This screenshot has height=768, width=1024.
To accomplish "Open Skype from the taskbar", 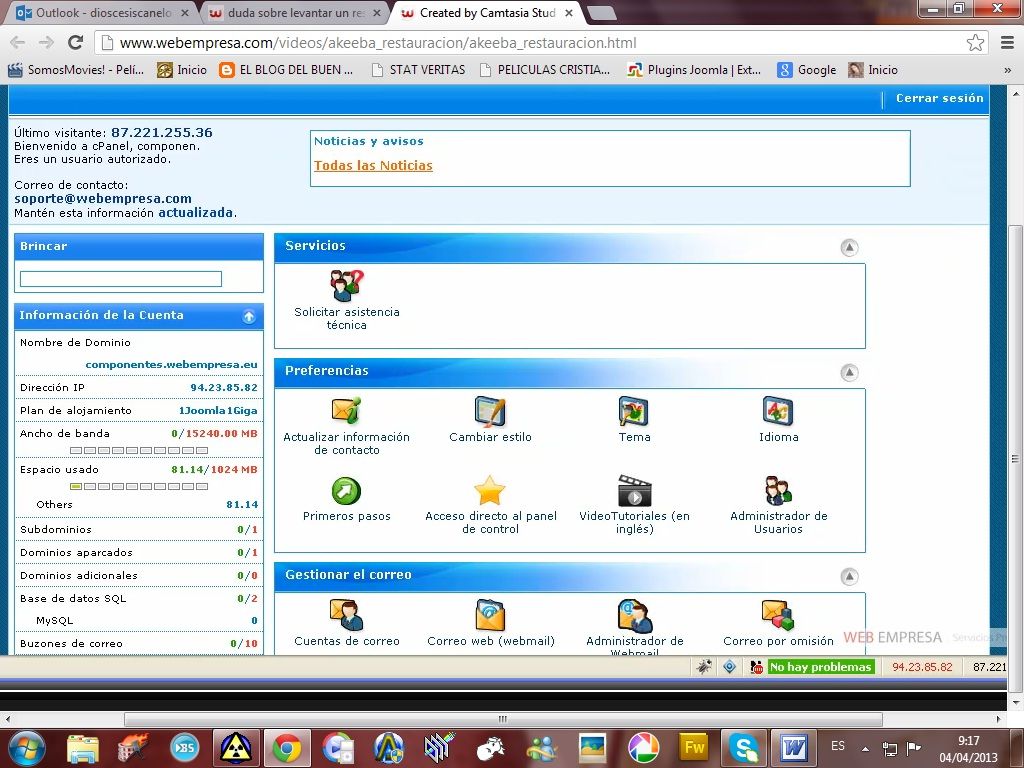I will pos(744,748).
